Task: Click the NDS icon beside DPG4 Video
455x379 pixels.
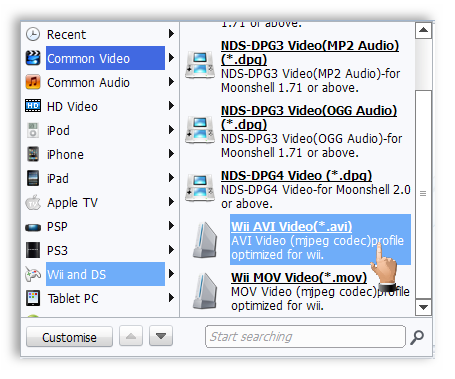Action: 200,188
